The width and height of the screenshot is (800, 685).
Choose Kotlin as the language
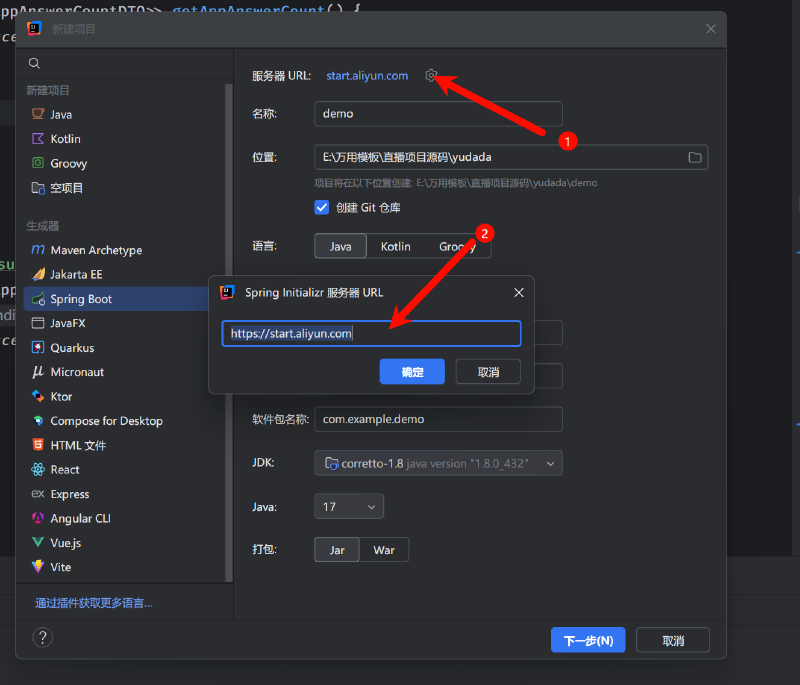click(x=395, y=246)
